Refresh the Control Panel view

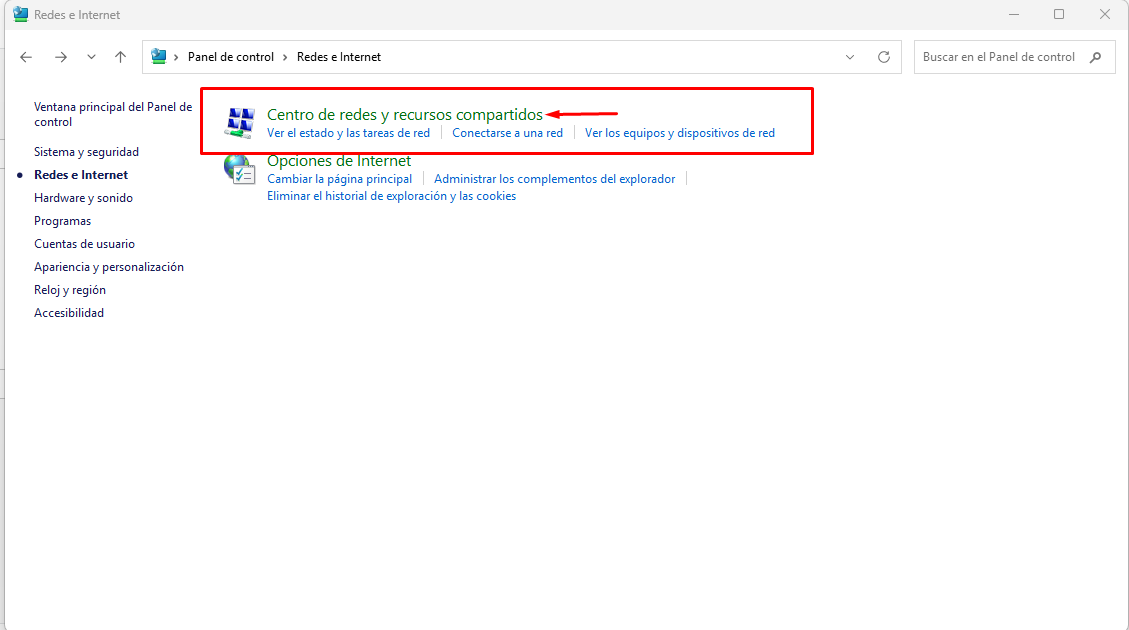[883, 57]
